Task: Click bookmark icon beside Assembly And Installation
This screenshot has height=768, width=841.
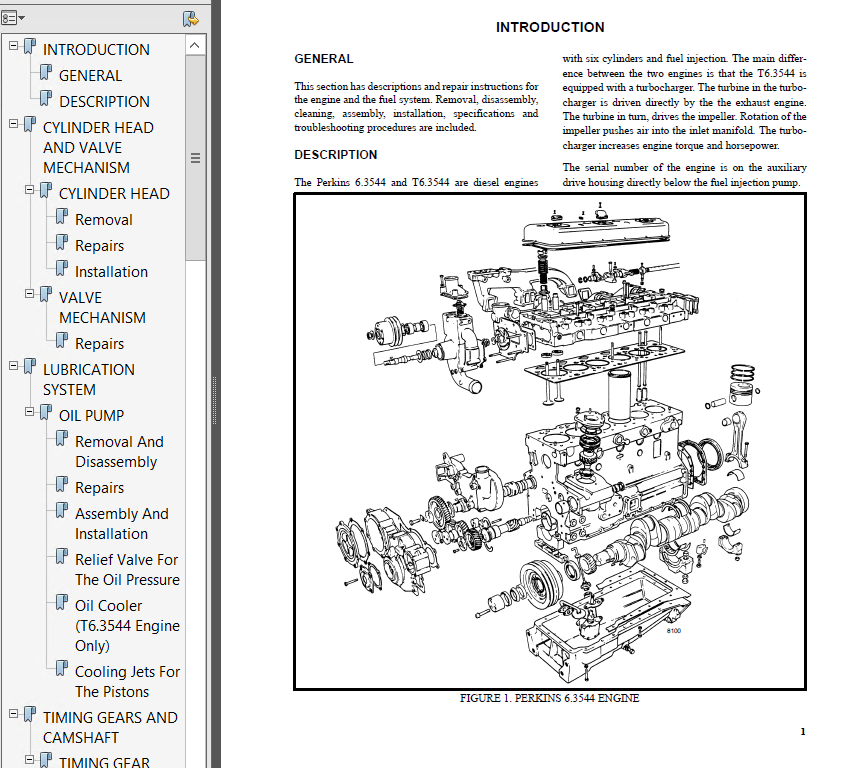Action: click(62, 511)
